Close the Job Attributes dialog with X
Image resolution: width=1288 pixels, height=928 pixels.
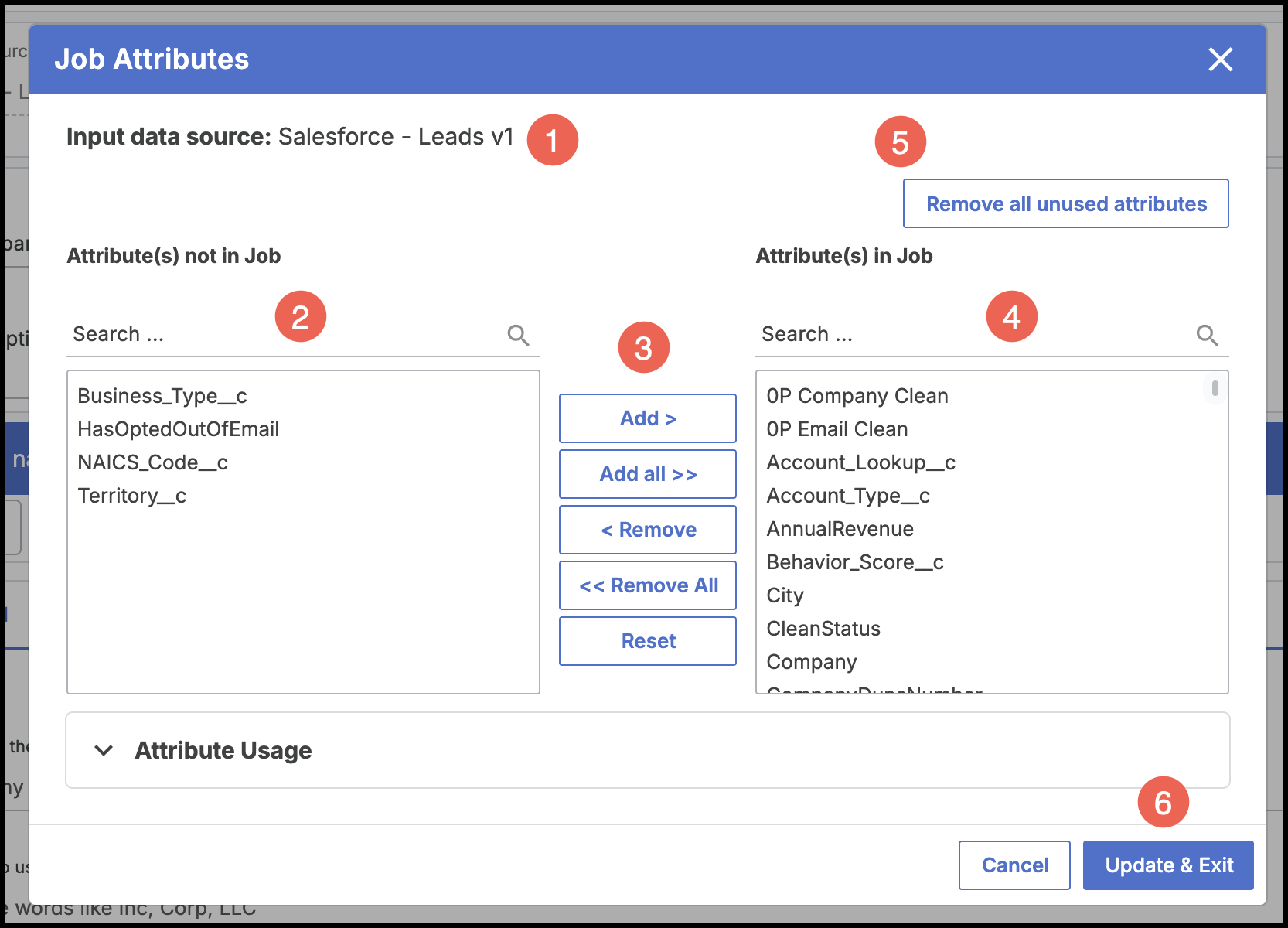coord(1220,60)
